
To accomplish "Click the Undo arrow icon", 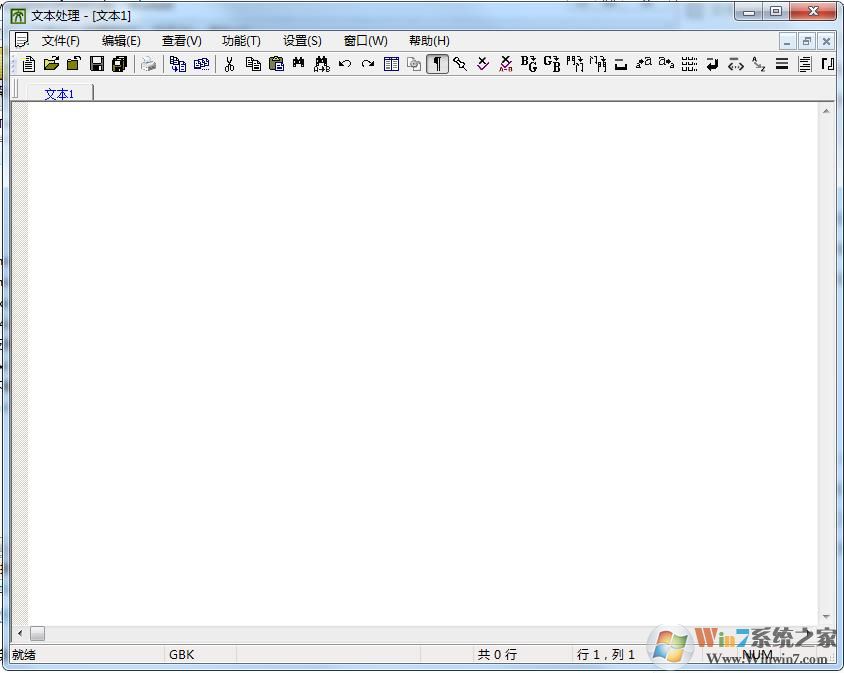I will click(x=345, y=64).
